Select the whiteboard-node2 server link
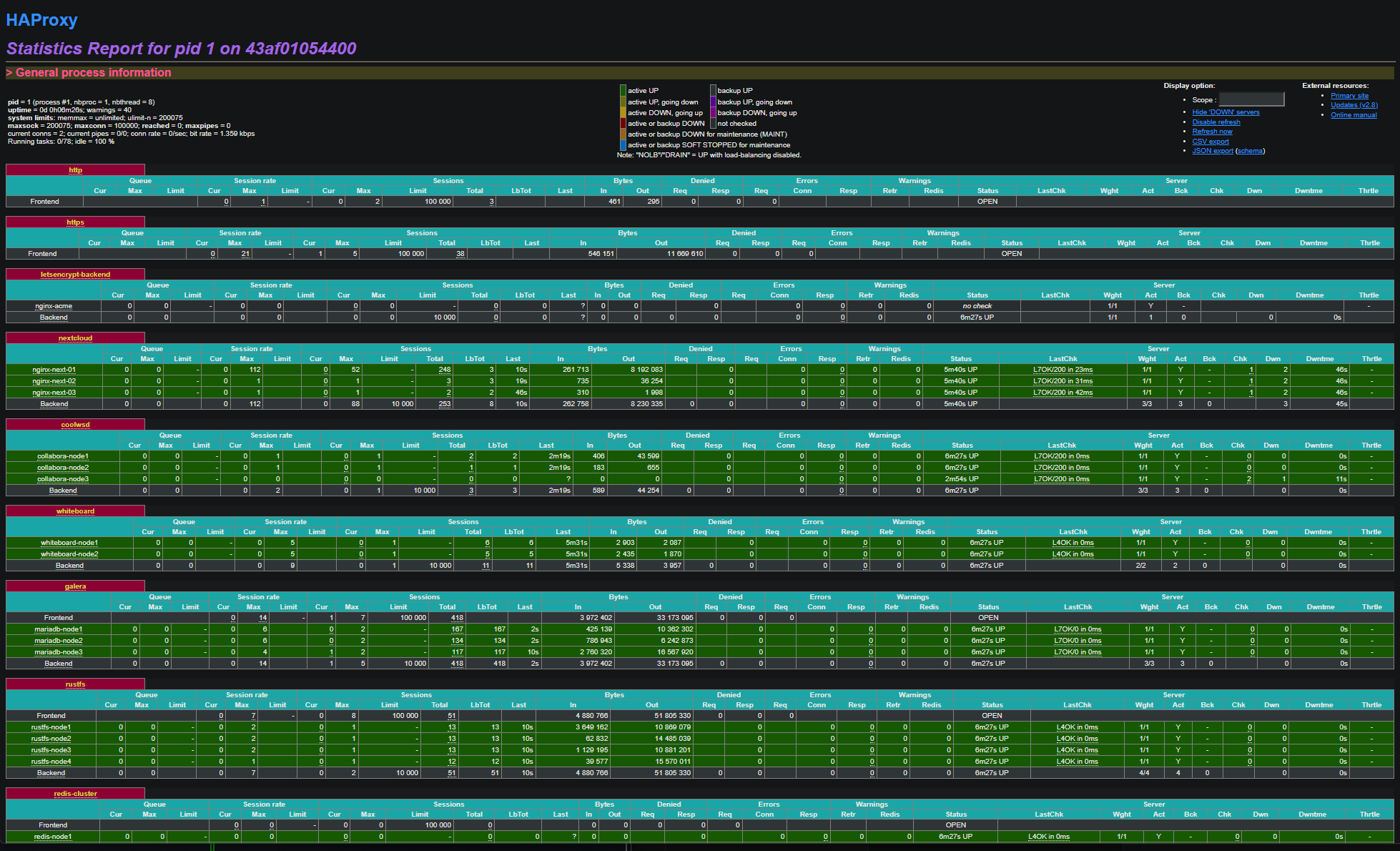The image size is (1400, 851). click(69, 554)
